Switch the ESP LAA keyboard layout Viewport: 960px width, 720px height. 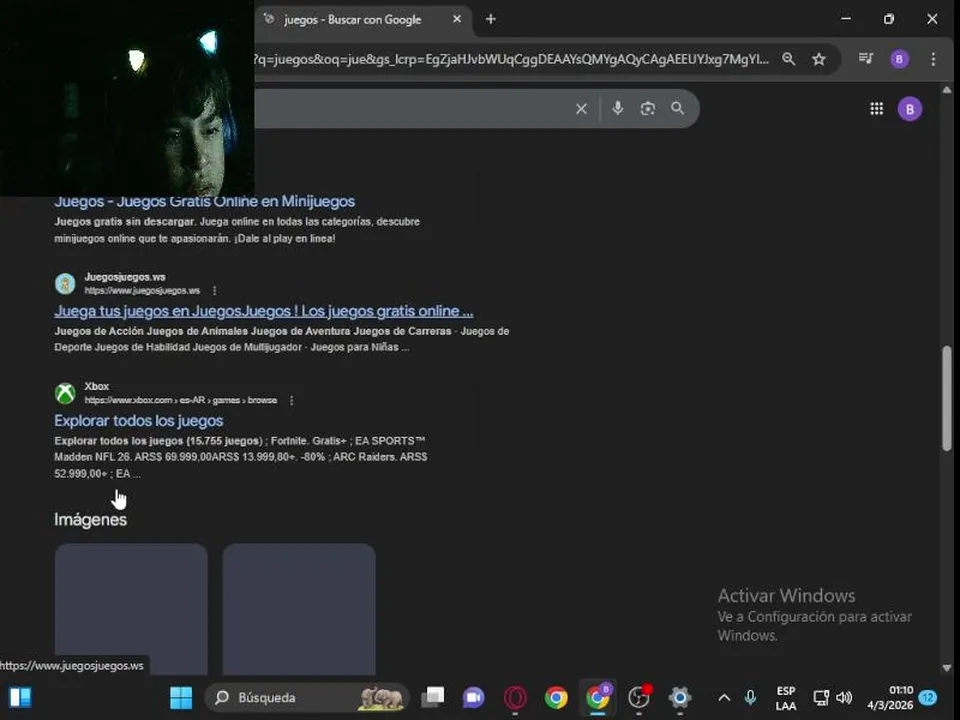(x=786, y=698)
